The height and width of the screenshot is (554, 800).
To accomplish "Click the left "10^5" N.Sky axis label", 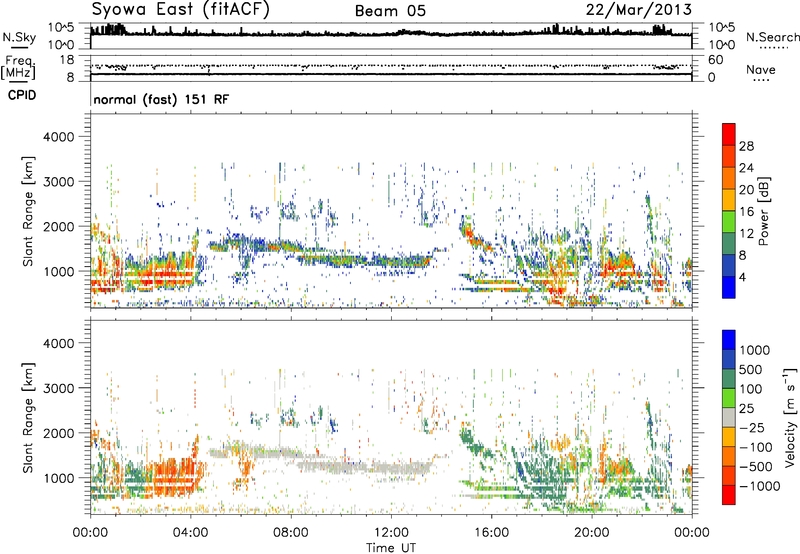I will [62, 27].
